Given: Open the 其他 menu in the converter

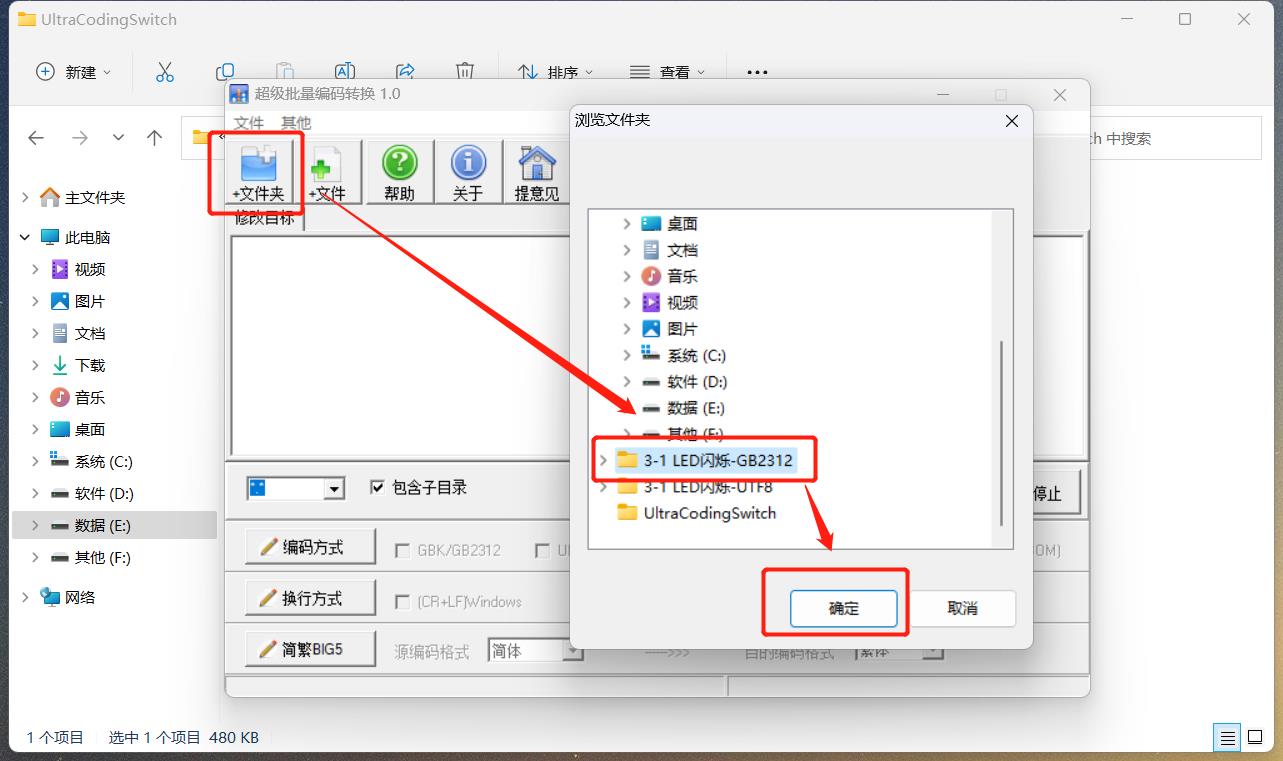Looking at the screenshot, I should tap(296, 122).
